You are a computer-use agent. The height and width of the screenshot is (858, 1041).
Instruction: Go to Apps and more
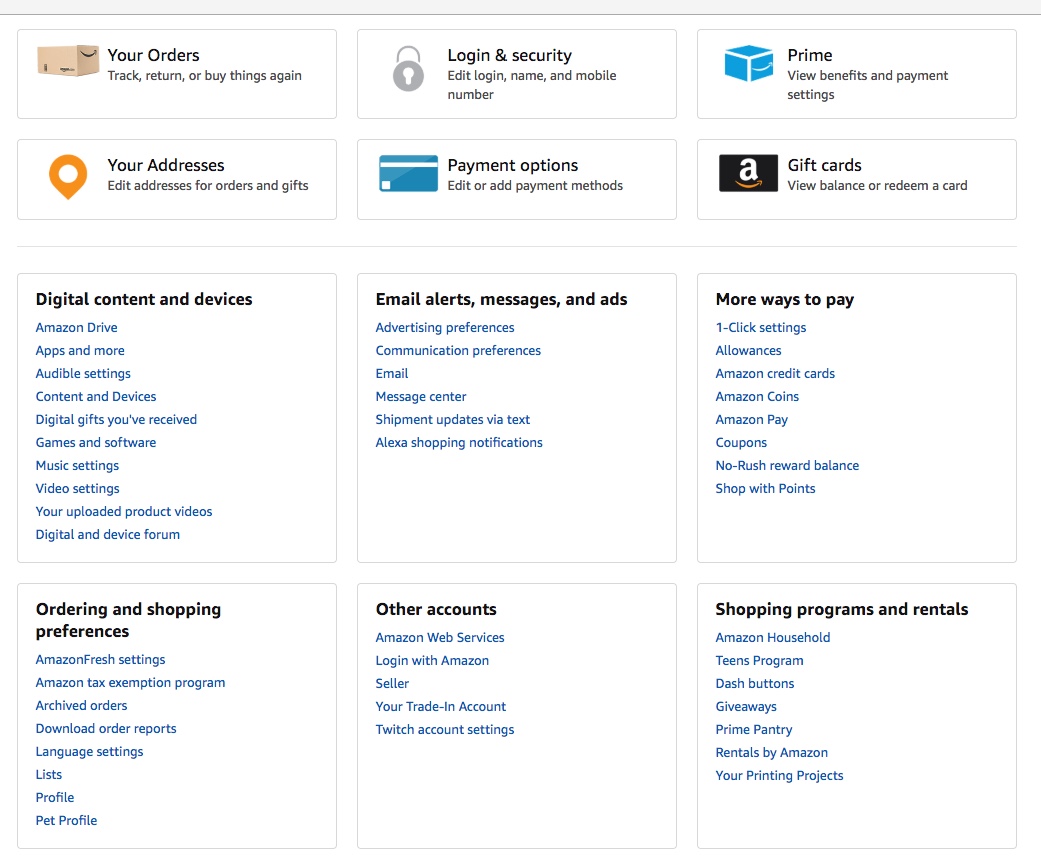pyautogui.click(x=80, y=351)
